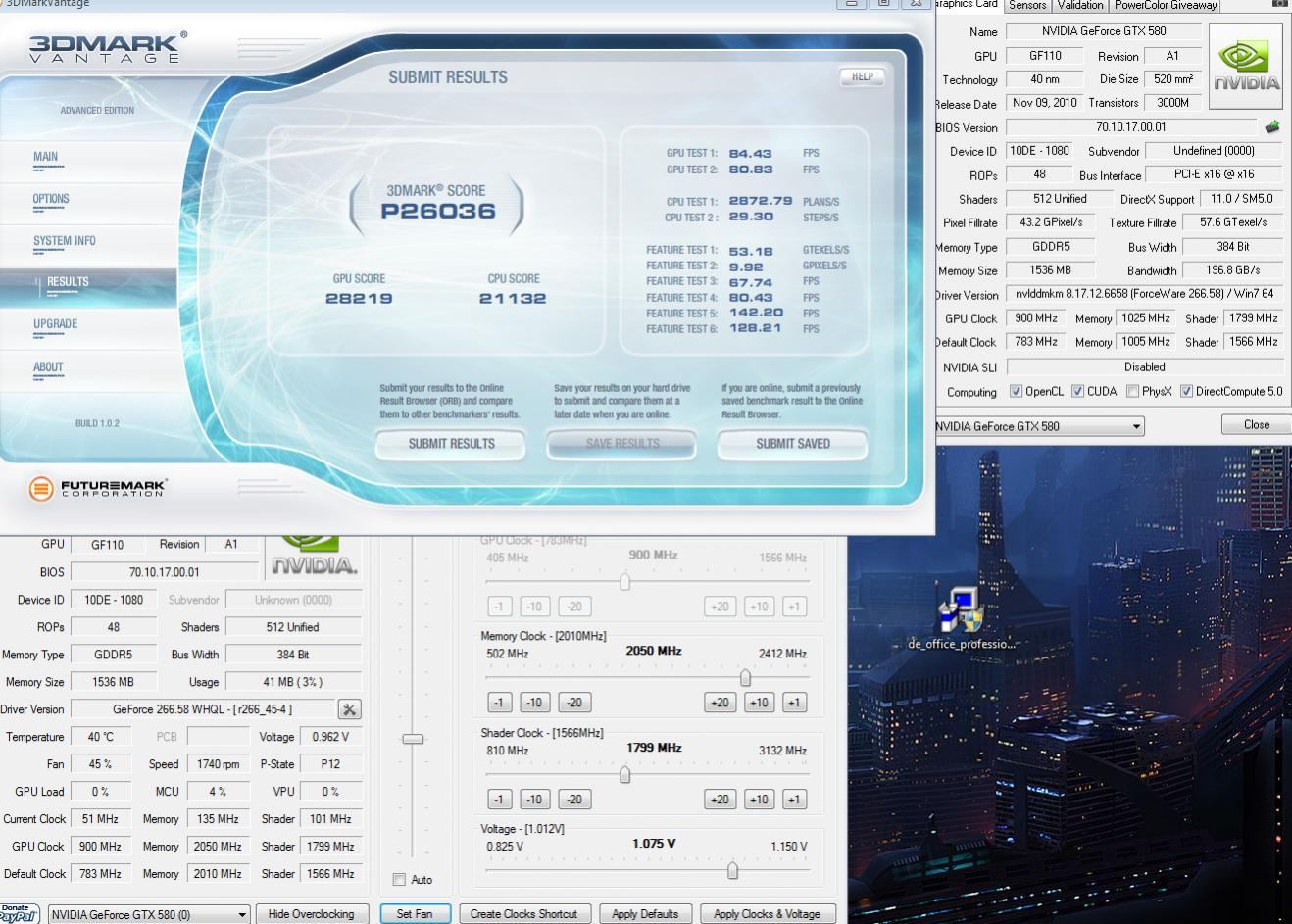Viewport: 1292px width, 924px height.
Task: Click the 3DMark score P26036
Action: pyautogui.click(x=438, y=212)
